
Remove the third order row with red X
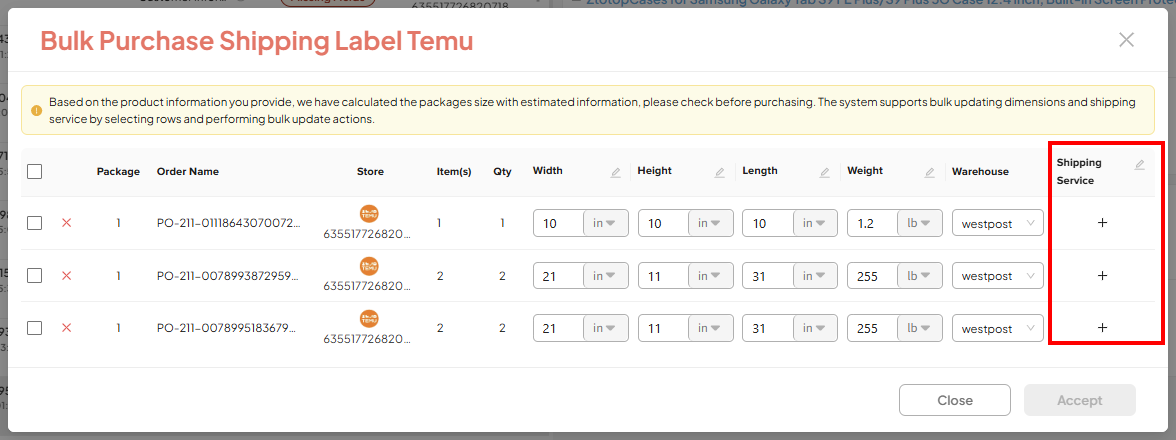[67, 327]
